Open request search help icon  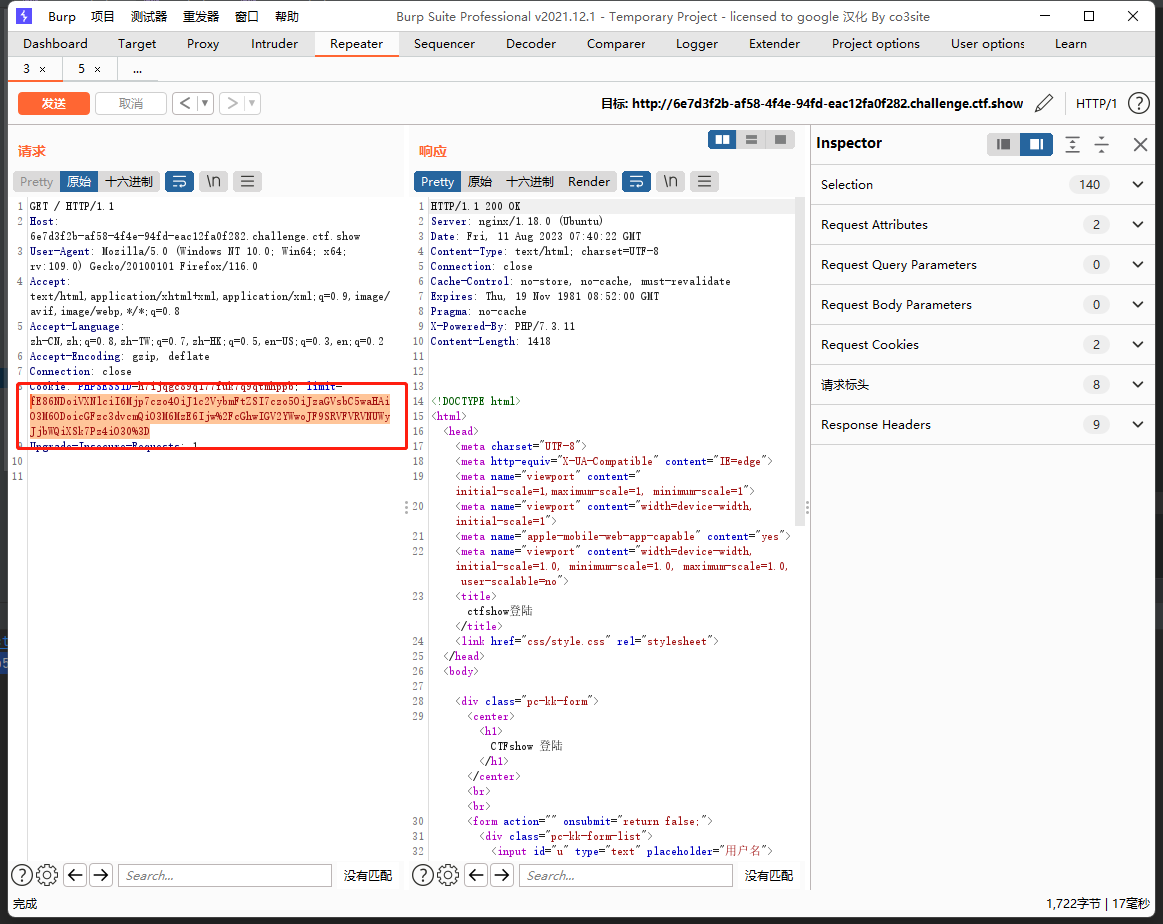(x=22, y=875)
